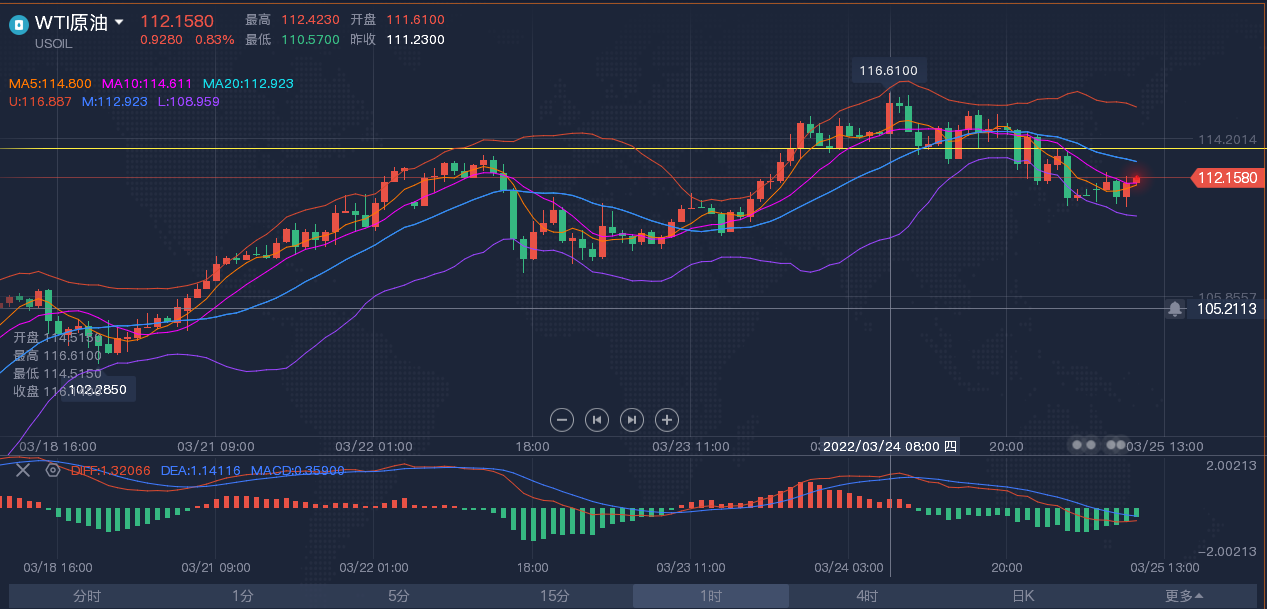Expand the 更多 timeframe menu
1267x609 pixels.
tap(1184, 596)
